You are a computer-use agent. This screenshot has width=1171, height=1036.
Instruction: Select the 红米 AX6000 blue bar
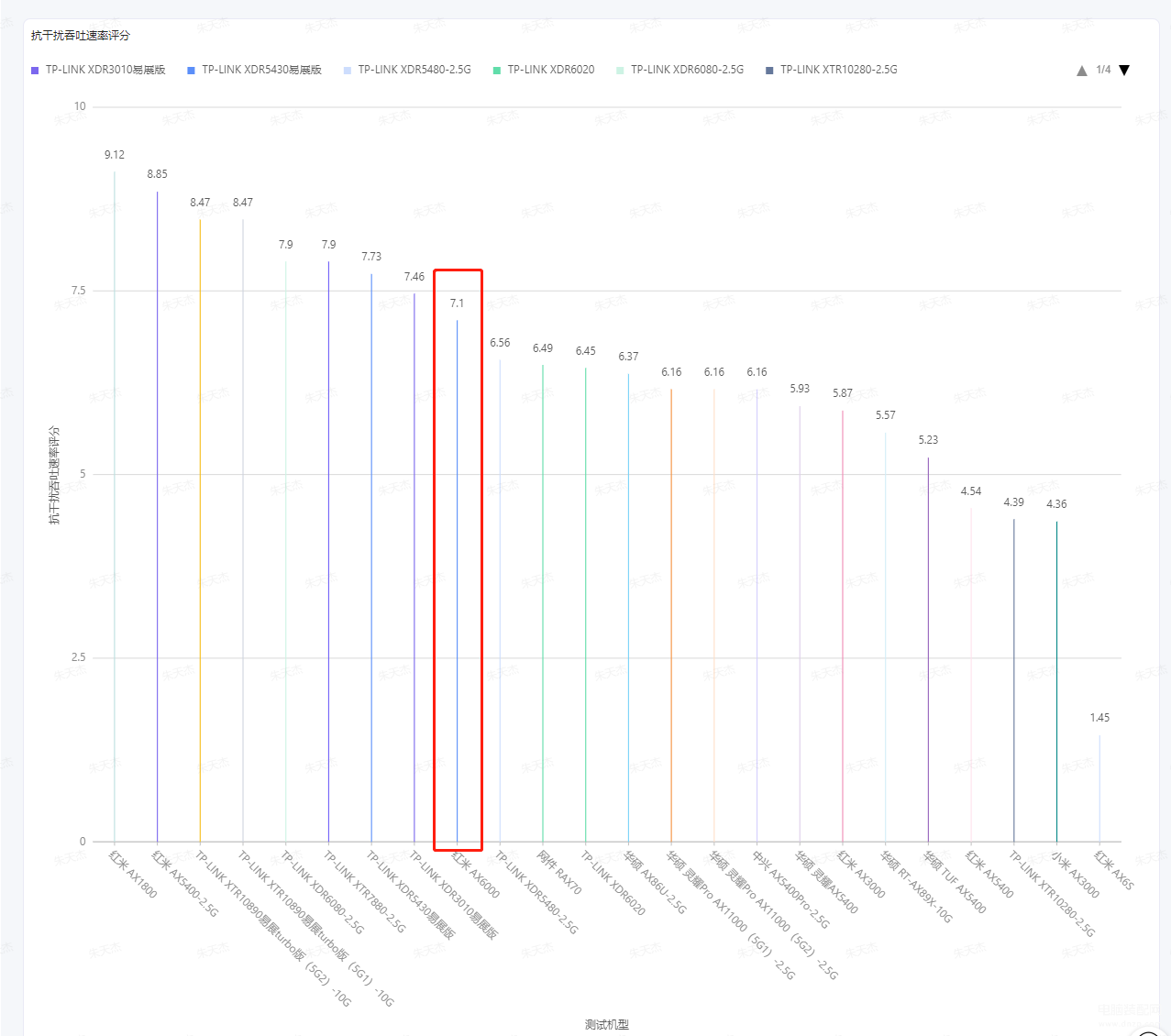click(457, 581)
